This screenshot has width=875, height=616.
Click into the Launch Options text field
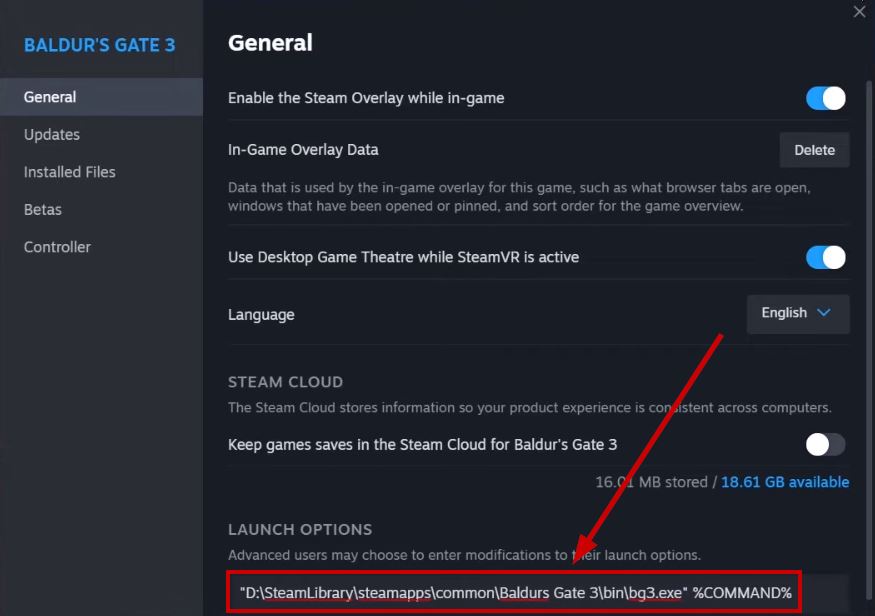click(515, 593)
